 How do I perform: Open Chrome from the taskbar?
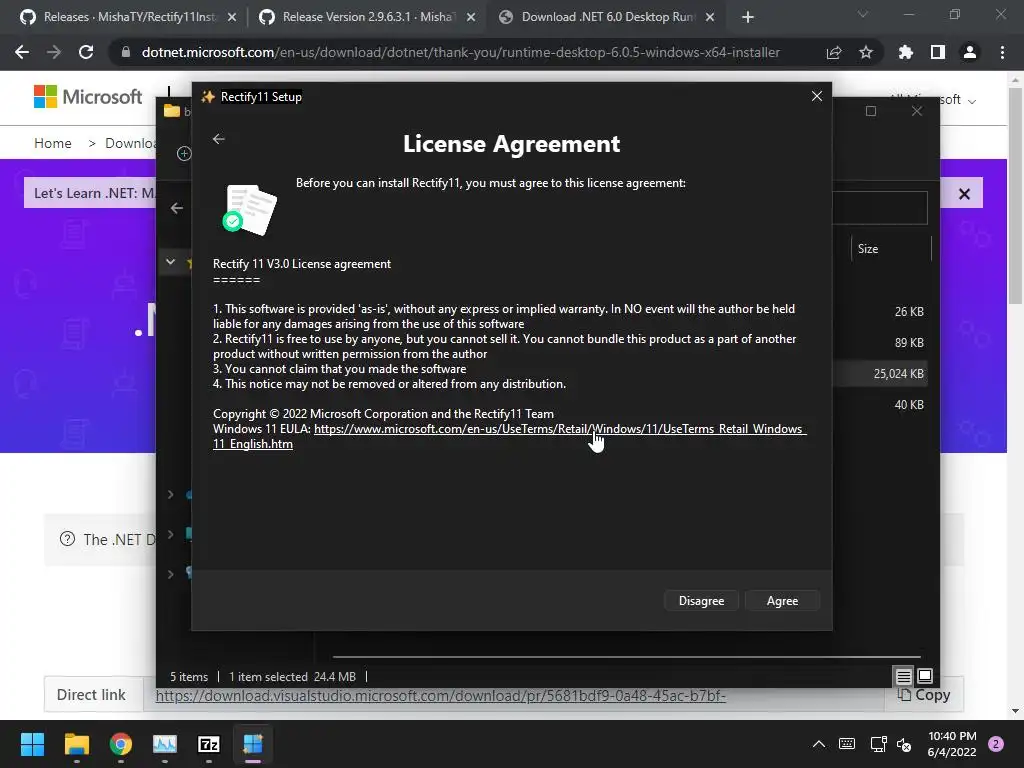pyautogui.click(x=121, y=744)
